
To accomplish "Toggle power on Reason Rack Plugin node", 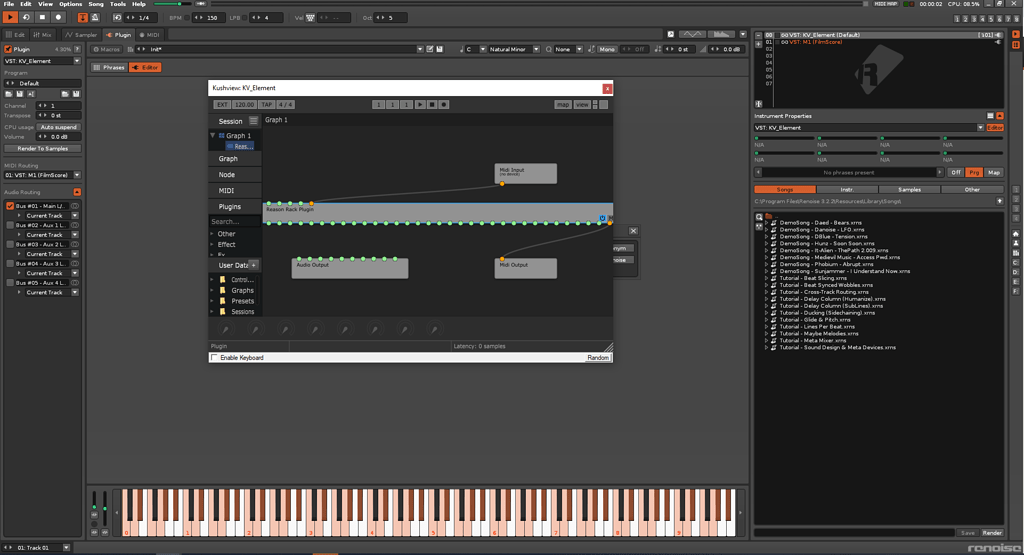I will coord(602,218).
